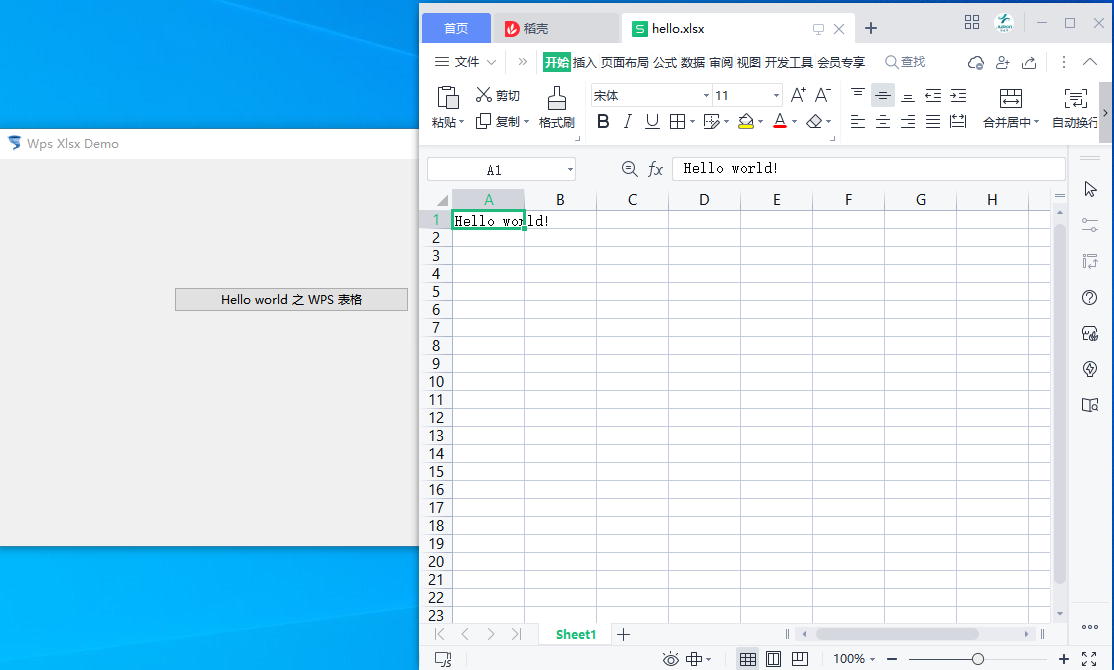
Task: Click the zoom slider handle
Action: [x=978, y=659]
